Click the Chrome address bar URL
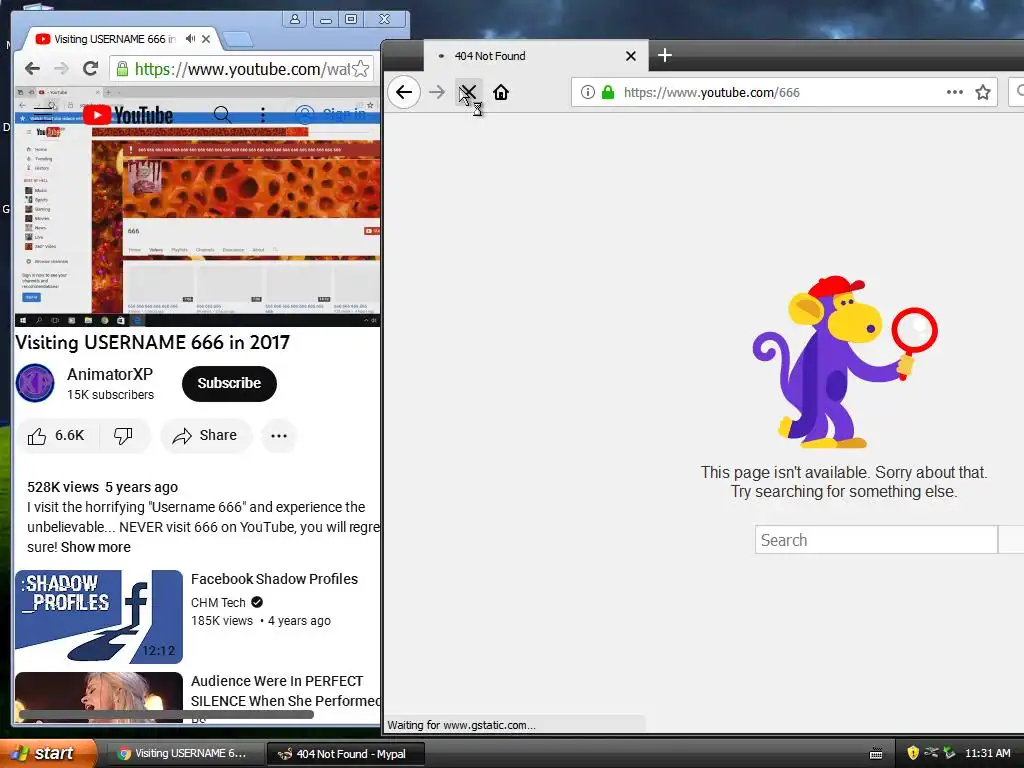This screenshot has height=768, width=1024. 243,69
